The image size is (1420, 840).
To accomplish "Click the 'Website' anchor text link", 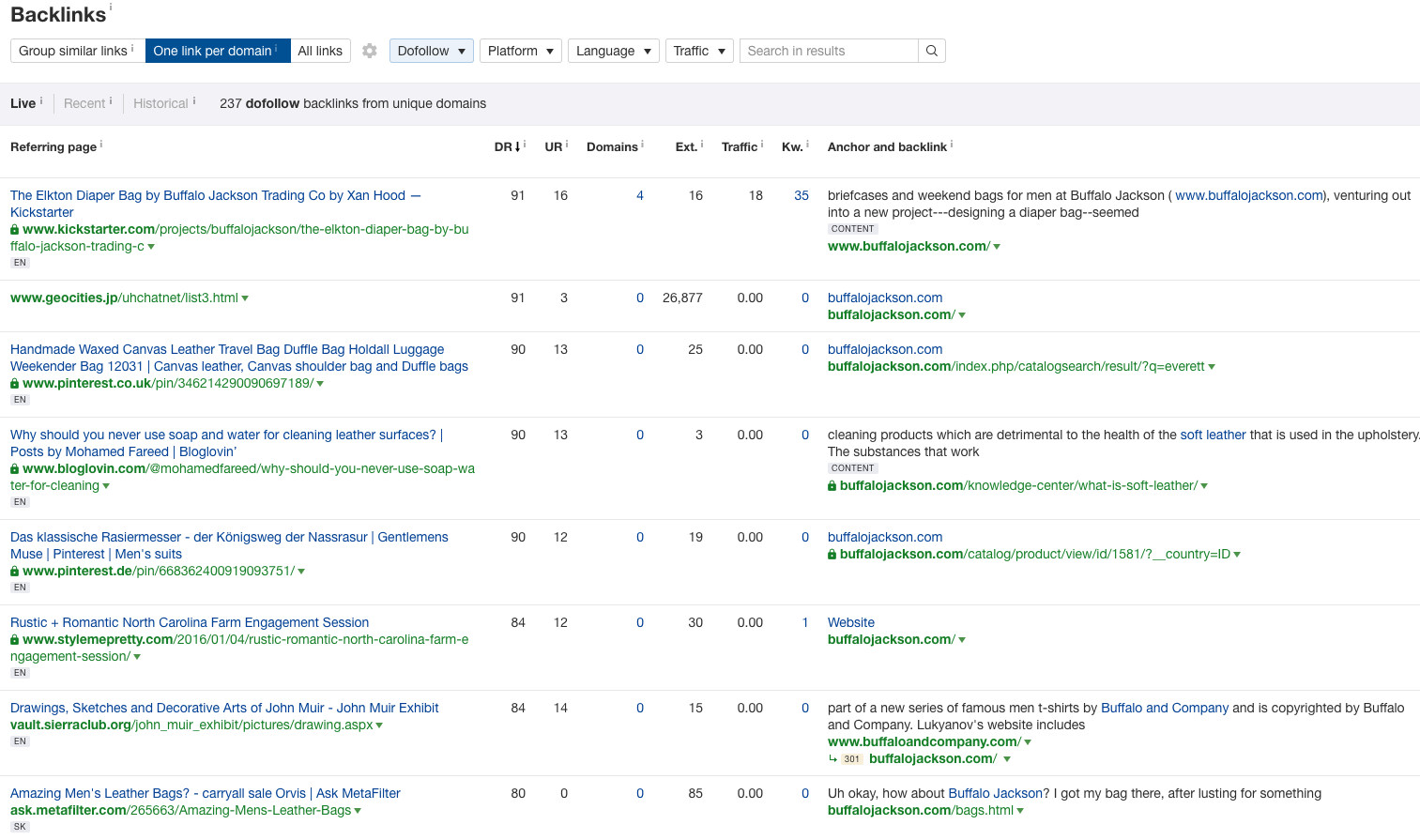I will [851, 622].
